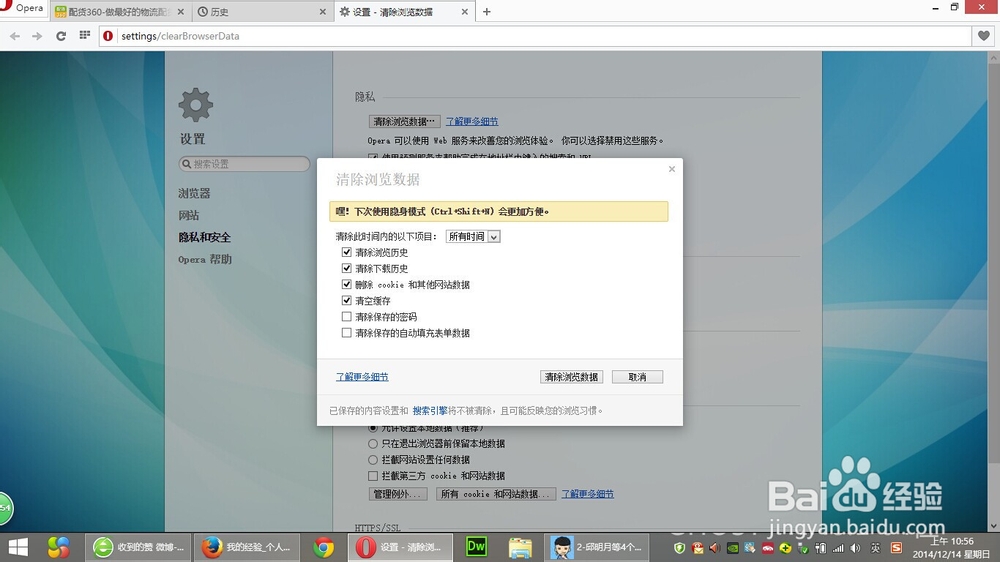Click scrollbar down arrow at bottom right
The image size is (1000, 562).
click(994, 526)
